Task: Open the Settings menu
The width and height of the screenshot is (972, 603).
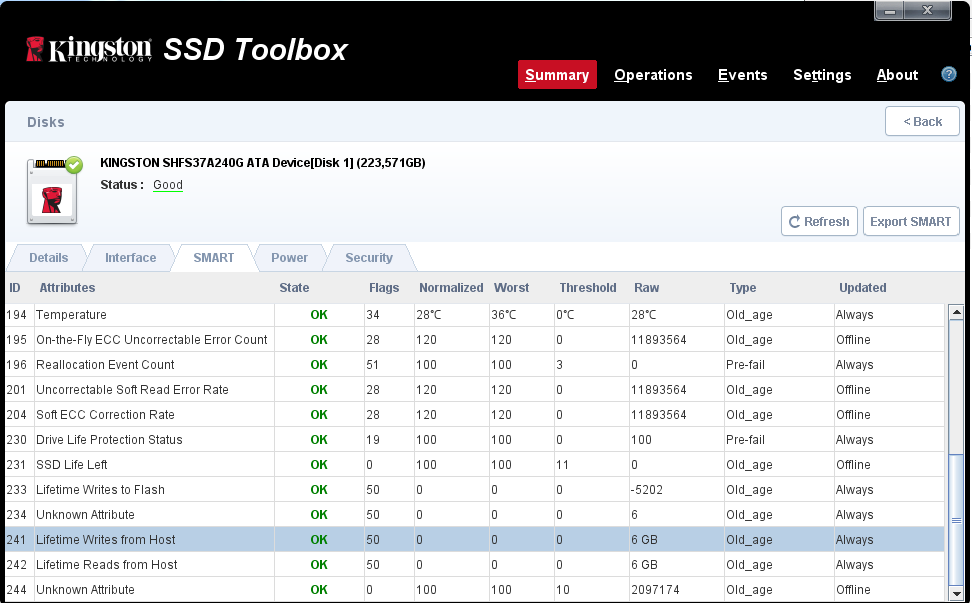Action: pyautogui.click(x=822, y=75)
